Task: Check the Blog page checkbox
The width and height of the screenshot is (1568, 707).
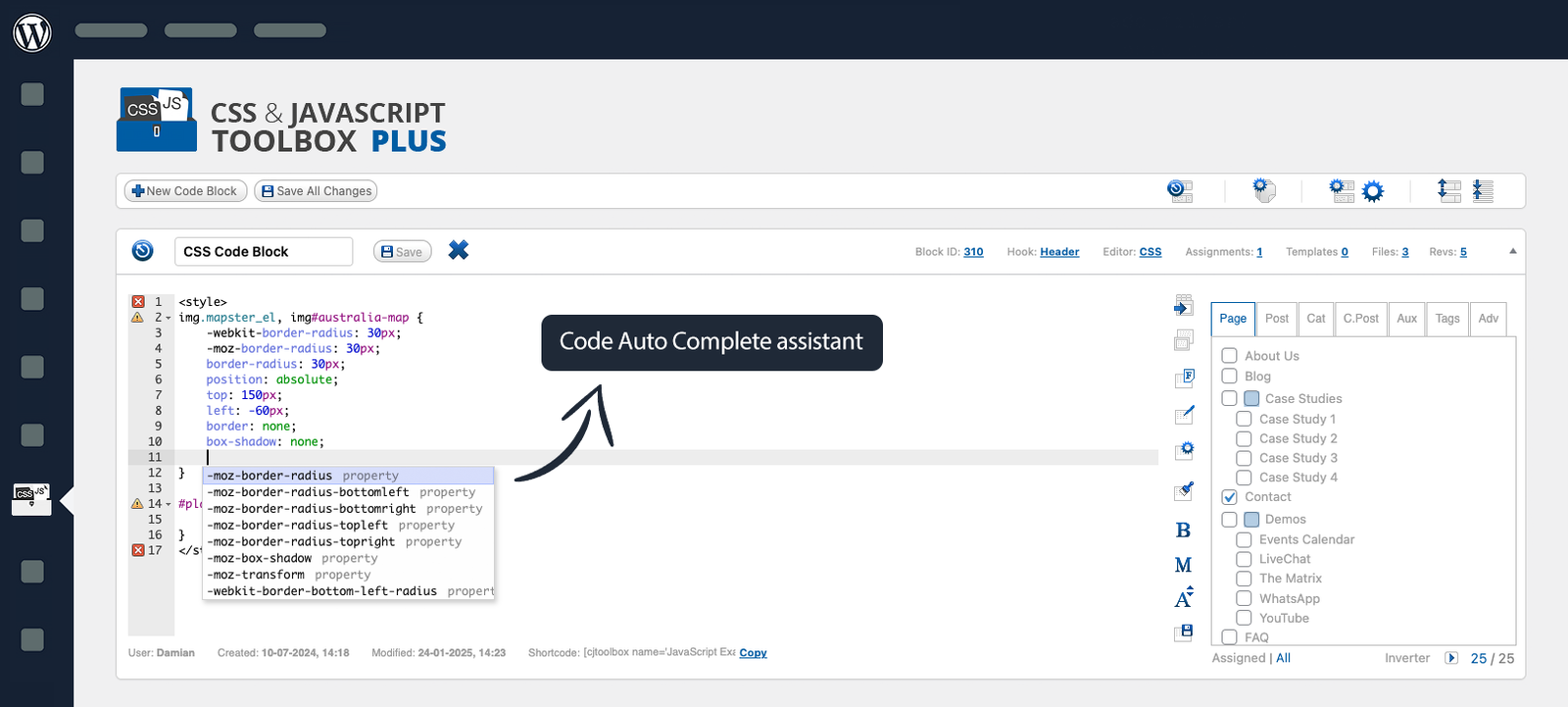Action: pyautogui.click(x=1229, y=376)
